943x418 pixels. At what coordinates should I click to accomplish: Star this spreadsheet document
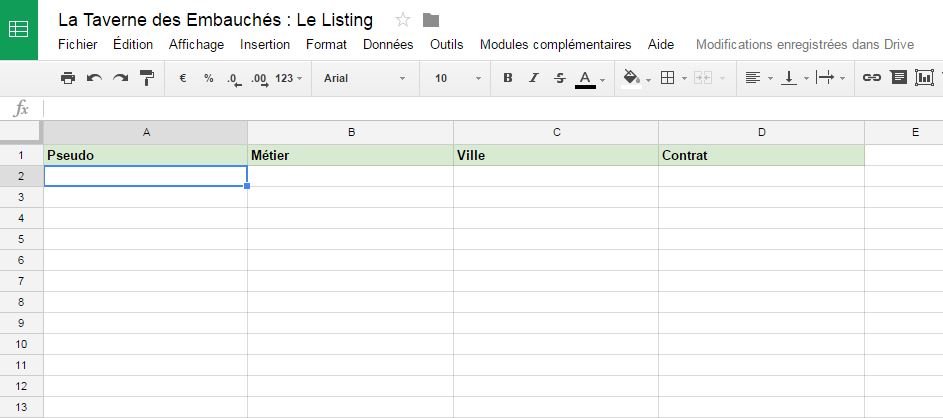[x=403, y=20]
